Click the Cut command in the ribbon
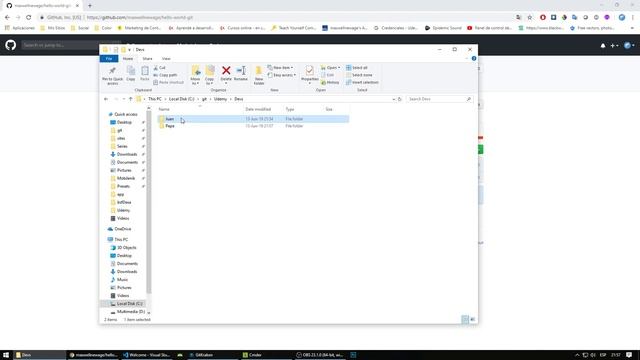The image size is (640, 360). (x=160, y=68)
